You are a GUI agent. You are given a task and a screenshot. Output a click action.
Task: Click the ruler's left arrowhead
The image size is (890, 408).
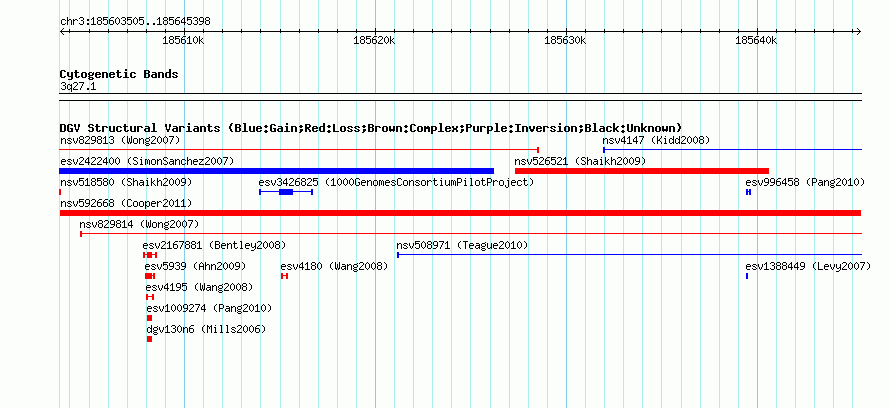coord(62,32)
